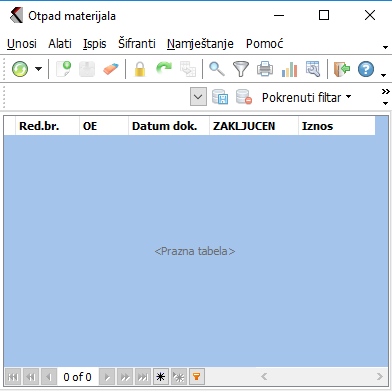Click the copy documents icon
The width and height of the screenshot is (392, 391).
[188, 69]
